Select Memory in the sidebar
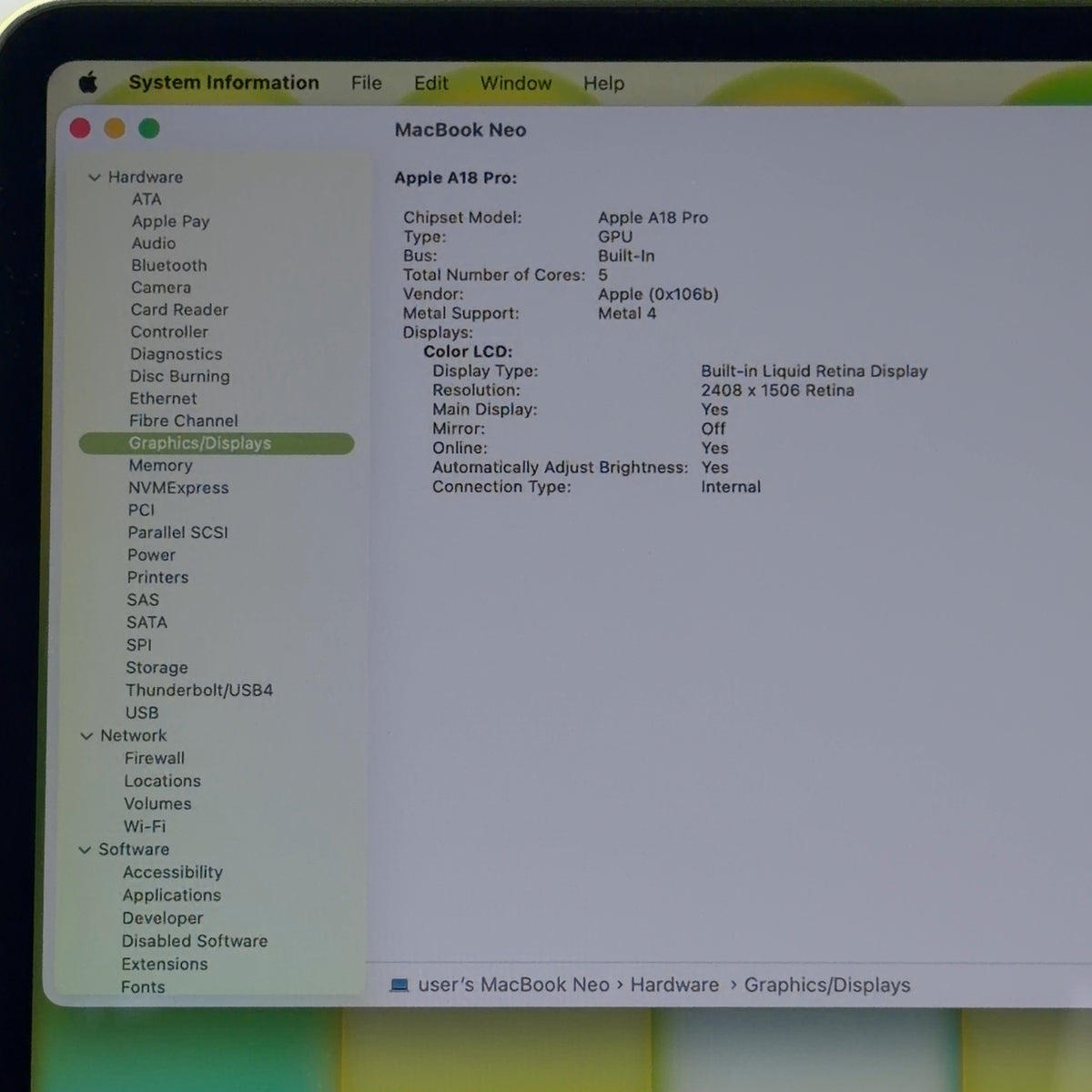The image size is (1092, 1092). coord(161,466)
